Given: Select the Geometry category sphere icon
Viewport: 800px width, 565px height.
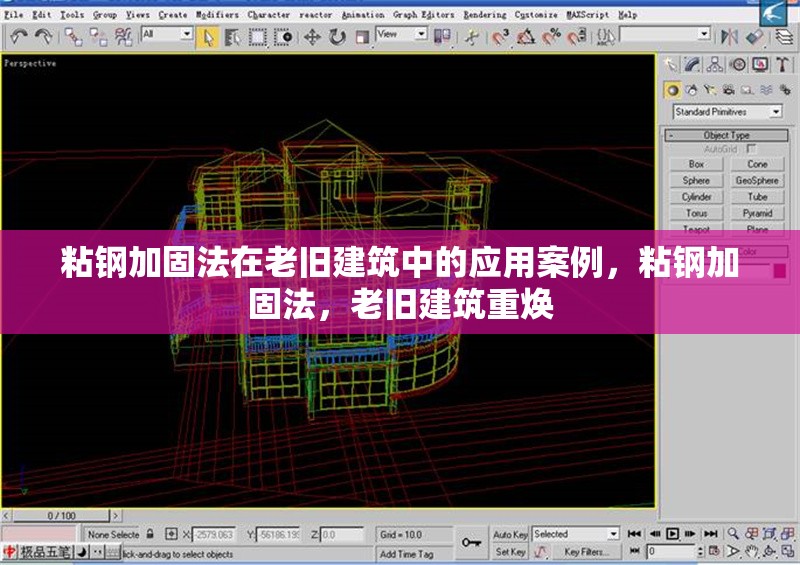Looking at the screenshot, I should click(x=672, y=90).
